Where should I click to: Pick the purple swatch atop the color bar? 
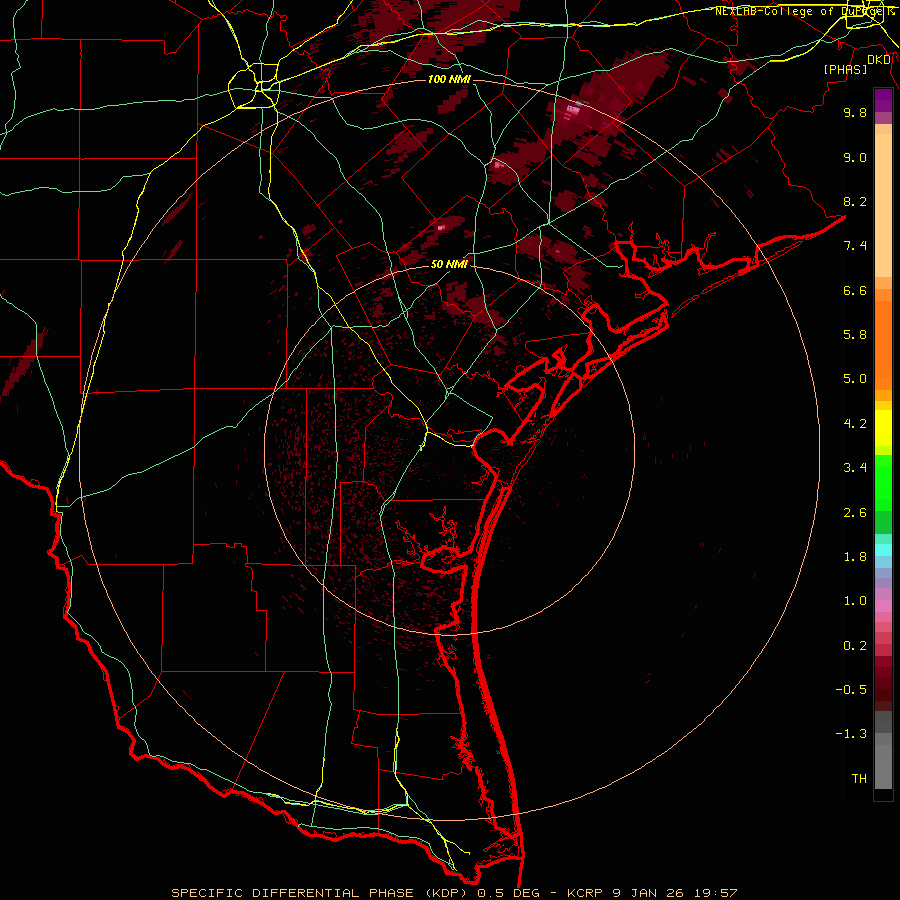[883, 100]
